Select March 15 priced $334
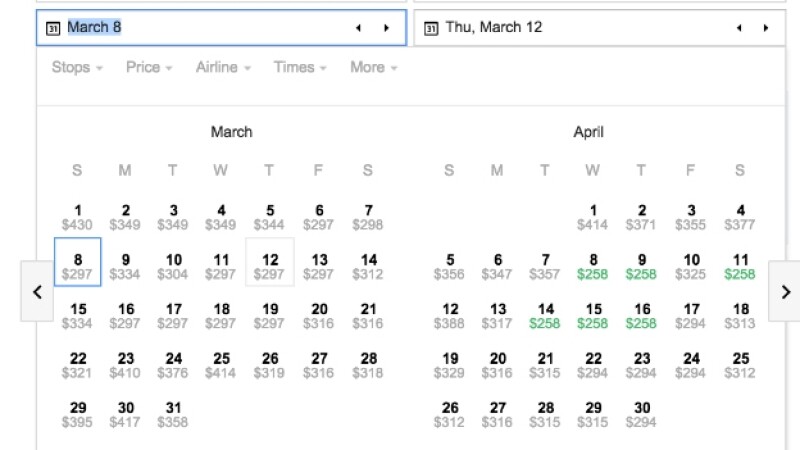 pos(78,316)
